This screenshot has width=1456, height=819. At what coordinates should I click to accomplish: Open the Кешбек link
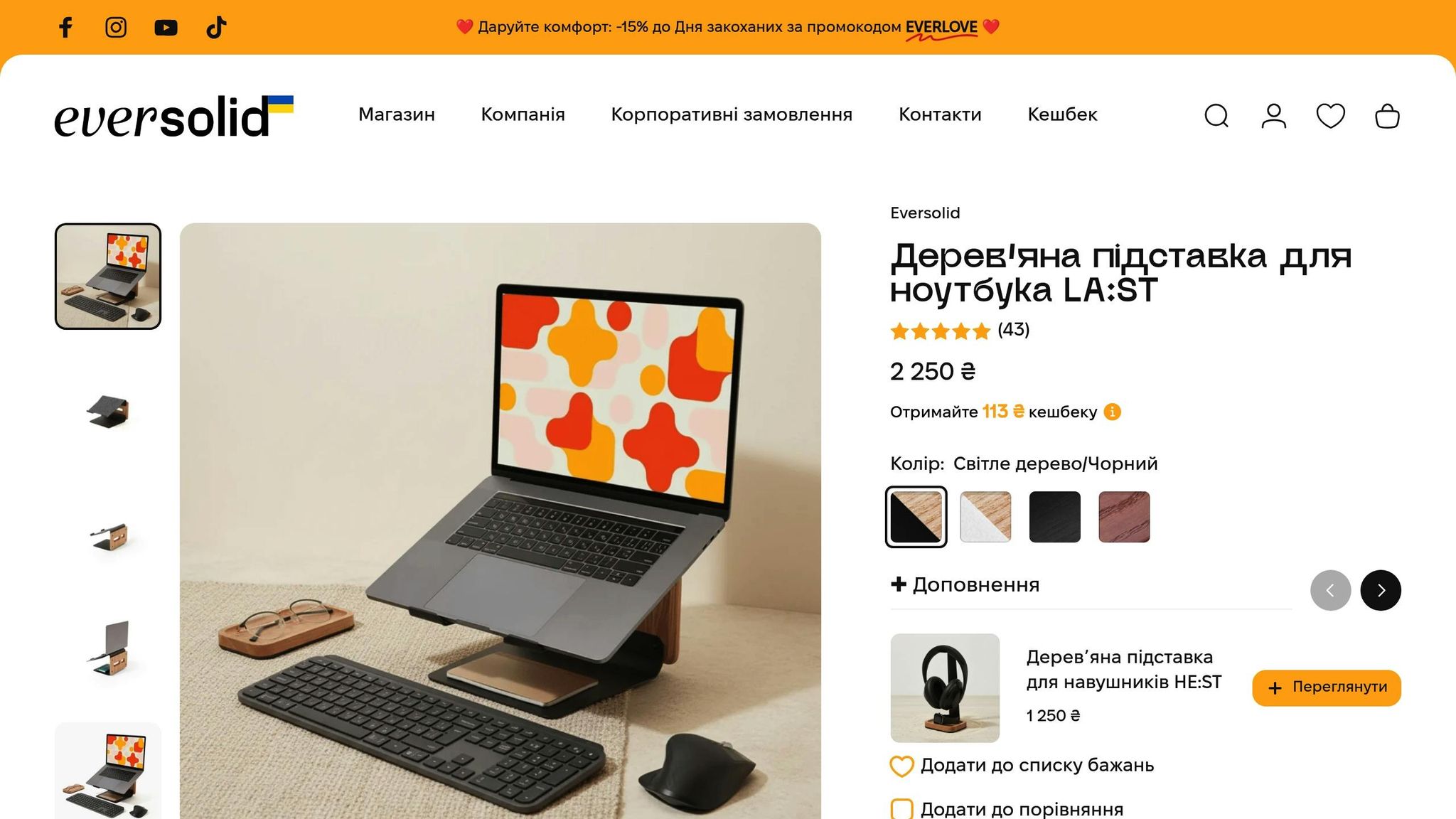point(1062,114)
